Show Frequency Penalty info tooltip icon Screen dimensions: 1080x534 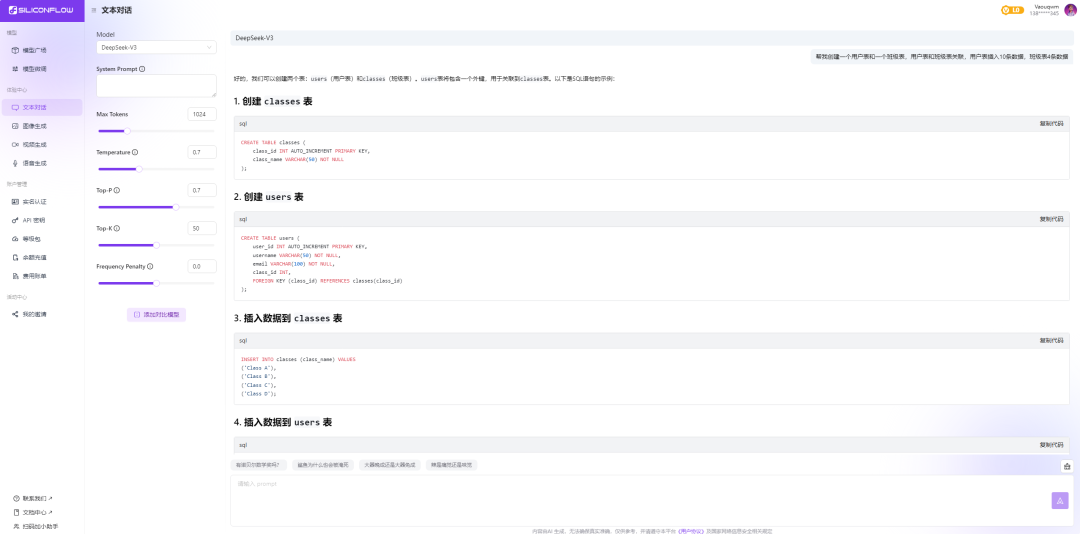click(x=150, y=266)
